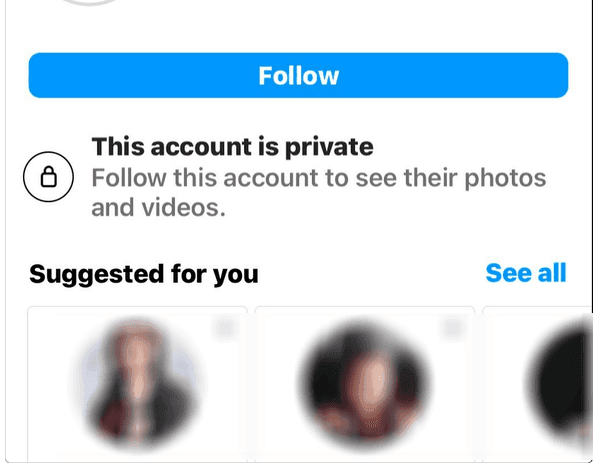Click the word "private" in bold heading
The image size is (600, 470).
click(329, 147)
